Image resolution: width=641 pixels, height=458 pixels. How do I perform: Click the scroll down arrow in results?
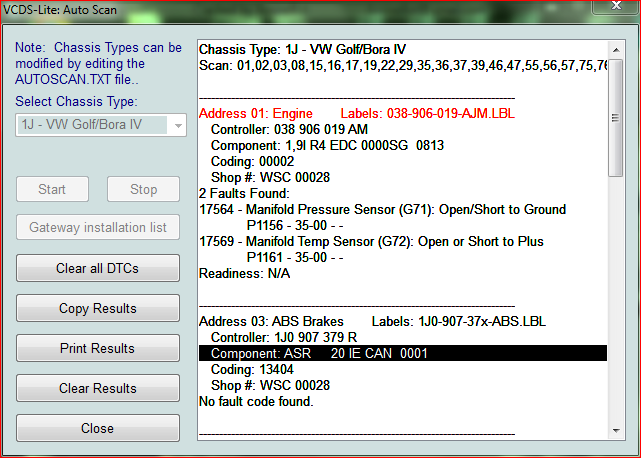616,431
